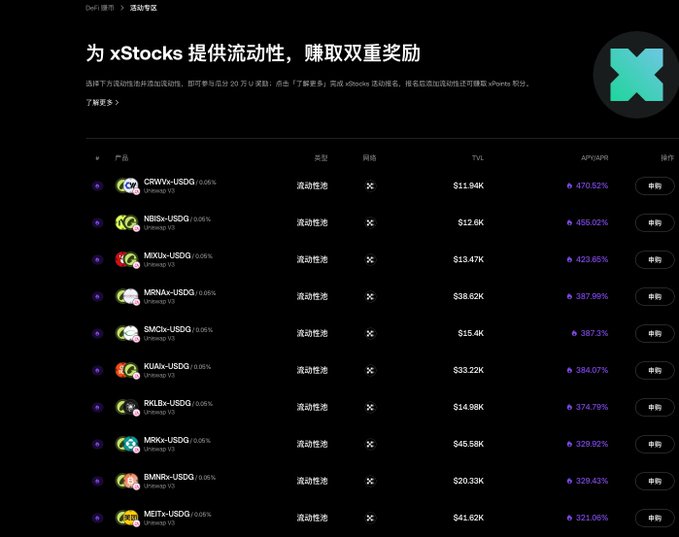Click the 455.02% APR value
This screenshot has width=679, height=537.
pos(592,223)
